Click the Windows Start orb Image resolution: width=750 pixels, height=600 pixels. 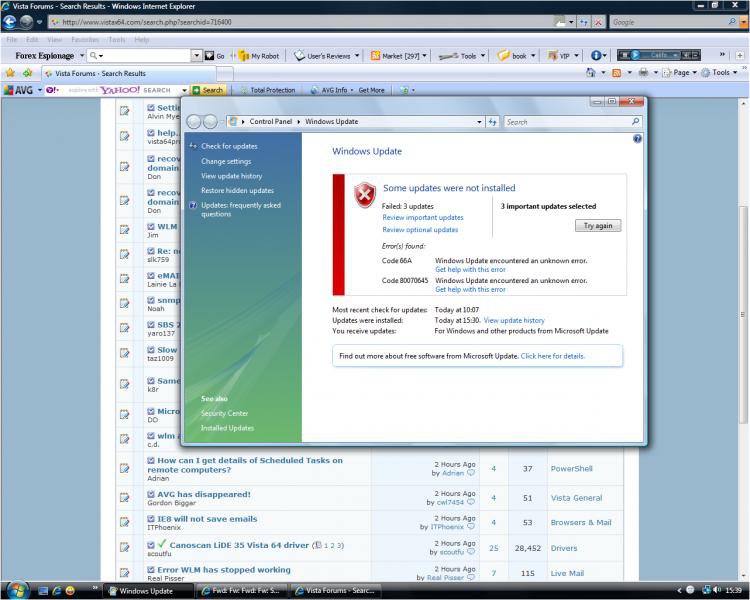coord(16,590)
